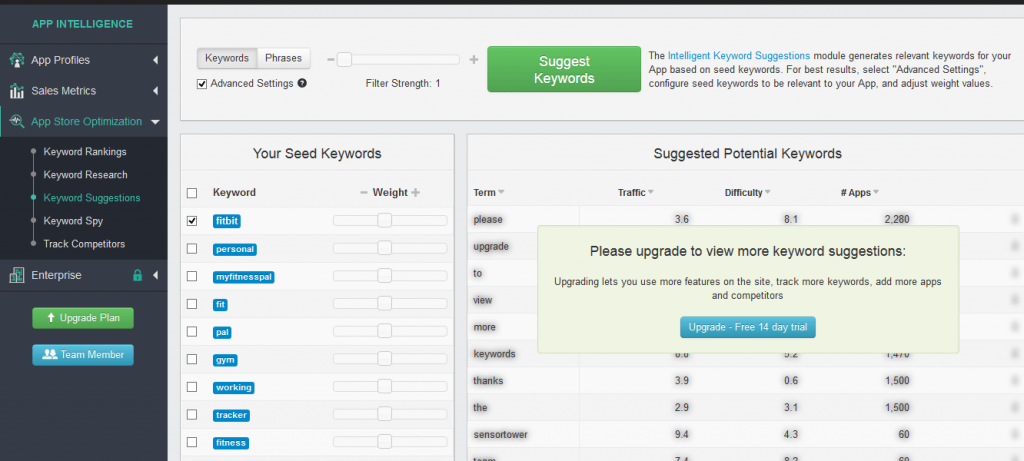Open Keyword Spy submenu item

[73, 221]
